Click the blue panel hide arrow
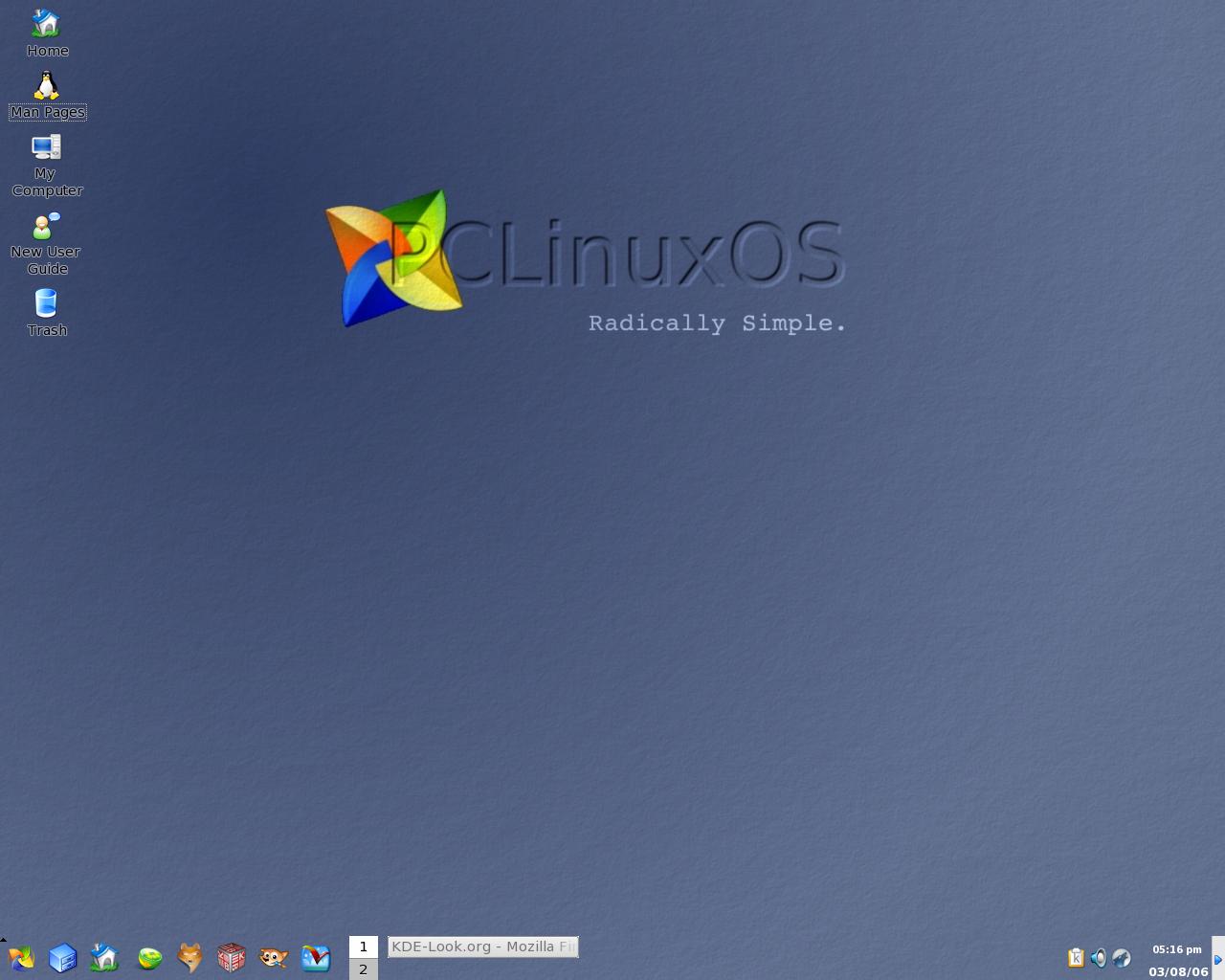Image resolution: width=1225 pixels, height=980 pixels. pyautogui.click(x=1218, y=959)
